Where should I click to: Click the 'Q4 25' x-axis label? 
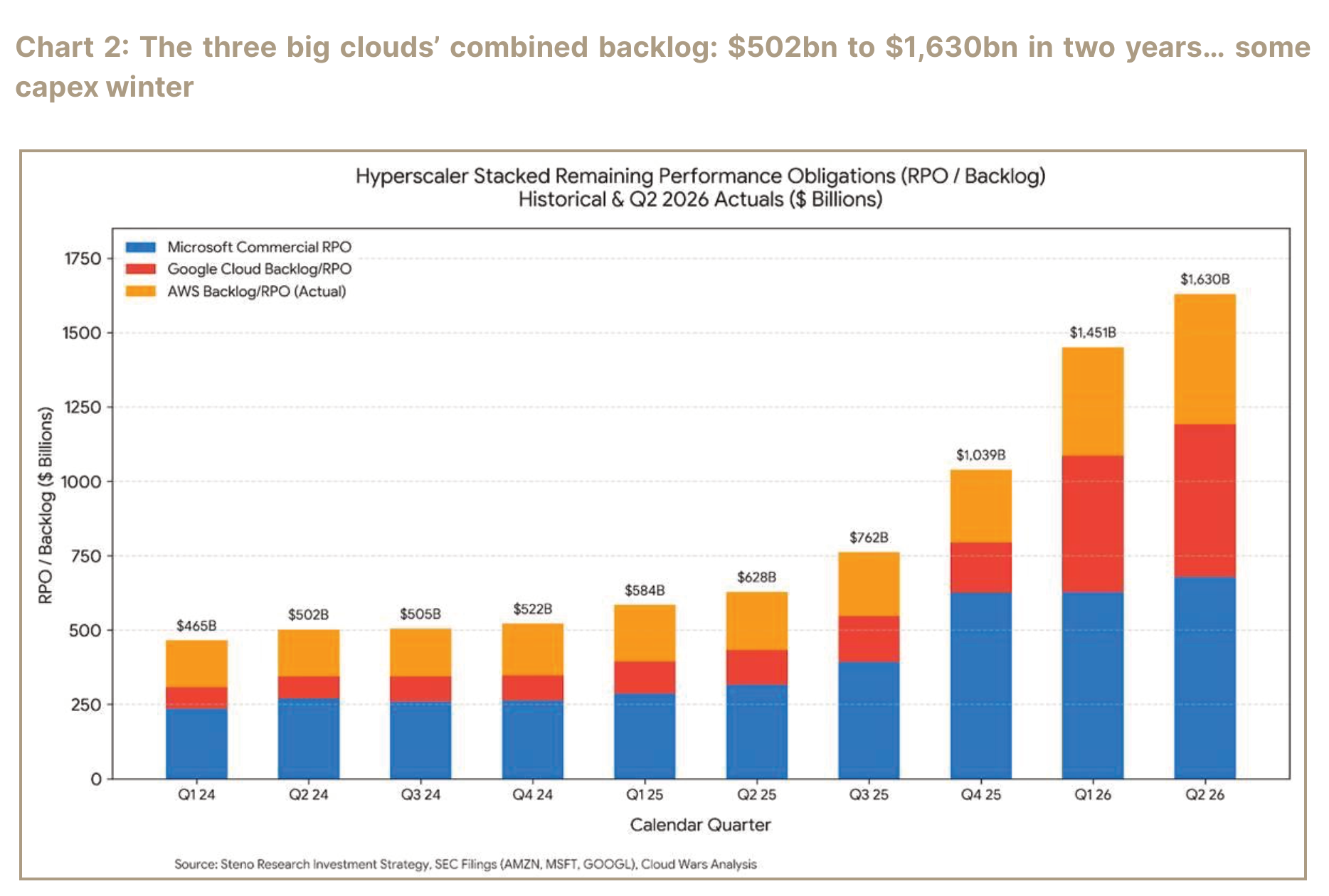[980, 795]
